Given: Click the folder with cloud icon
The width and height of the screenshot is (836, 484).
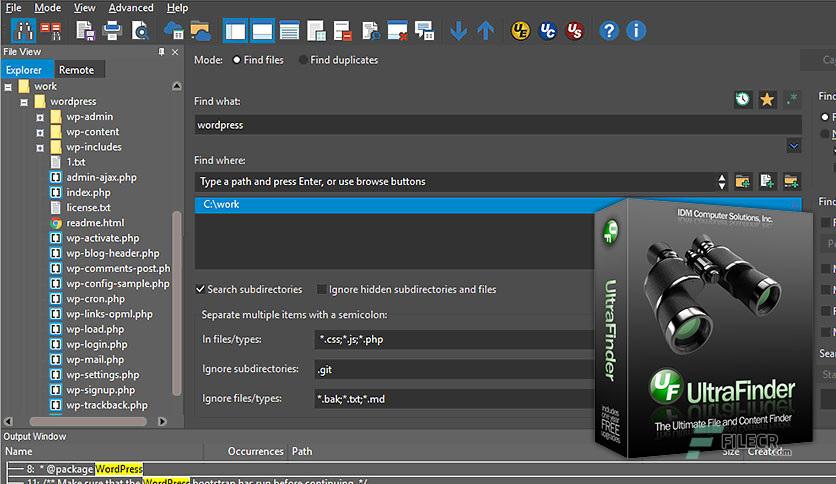Looking at the screenshot, I should coord(200,31).
